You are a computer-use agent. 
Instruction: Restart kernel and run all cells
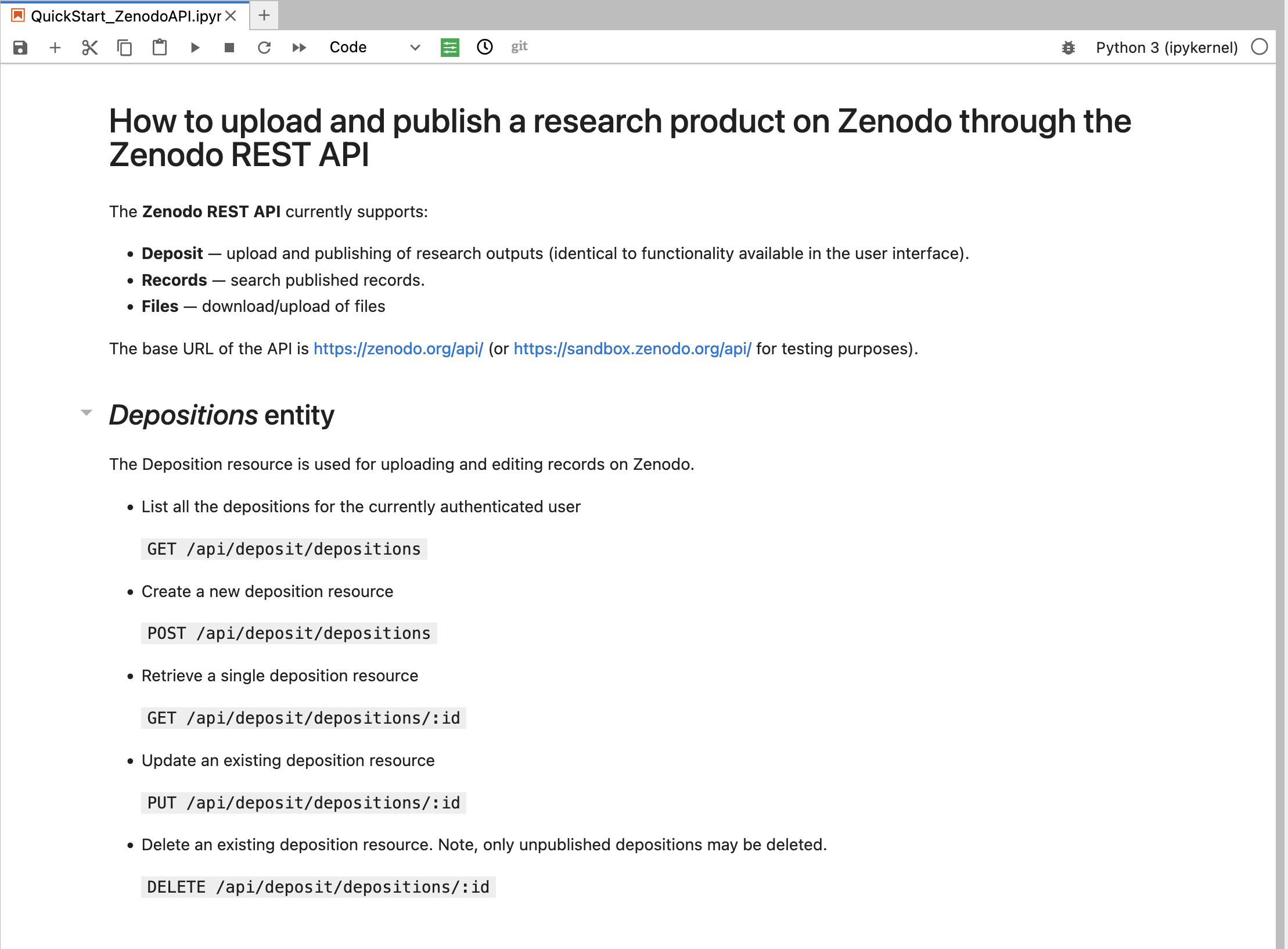click(299, 48)
